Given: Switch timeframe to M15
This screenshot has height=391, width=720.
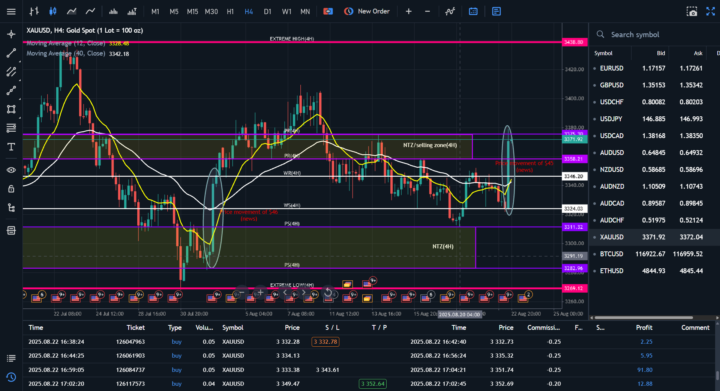Looking at the screenshot, I should [x=192, y=11].
